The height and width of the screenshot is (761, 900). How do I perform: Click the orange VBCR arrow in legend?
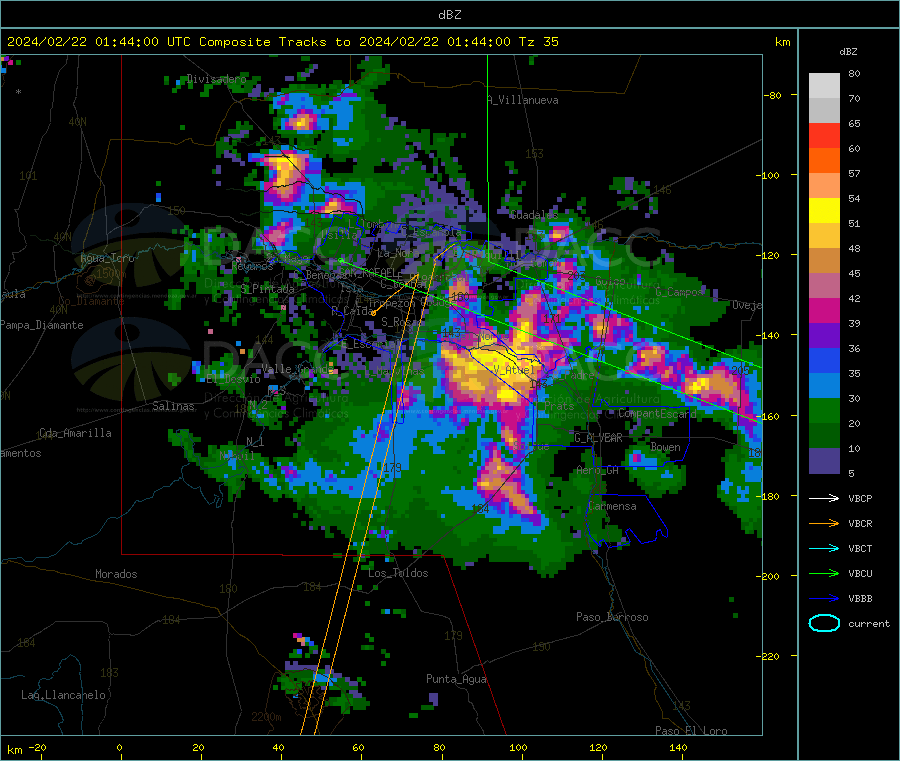coord(824,523)
